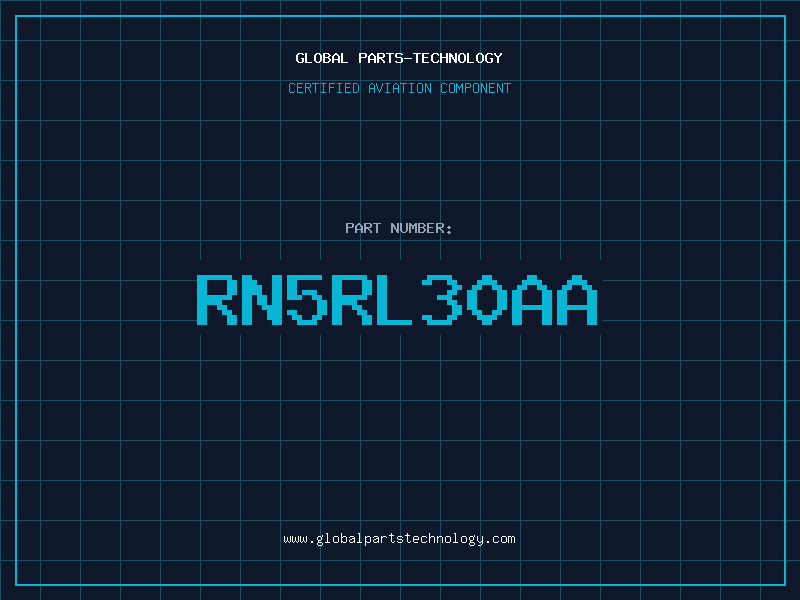Click the first R in the part number
Screen dimensions: 800x600
pyautogui.click(x=217, y=299)
